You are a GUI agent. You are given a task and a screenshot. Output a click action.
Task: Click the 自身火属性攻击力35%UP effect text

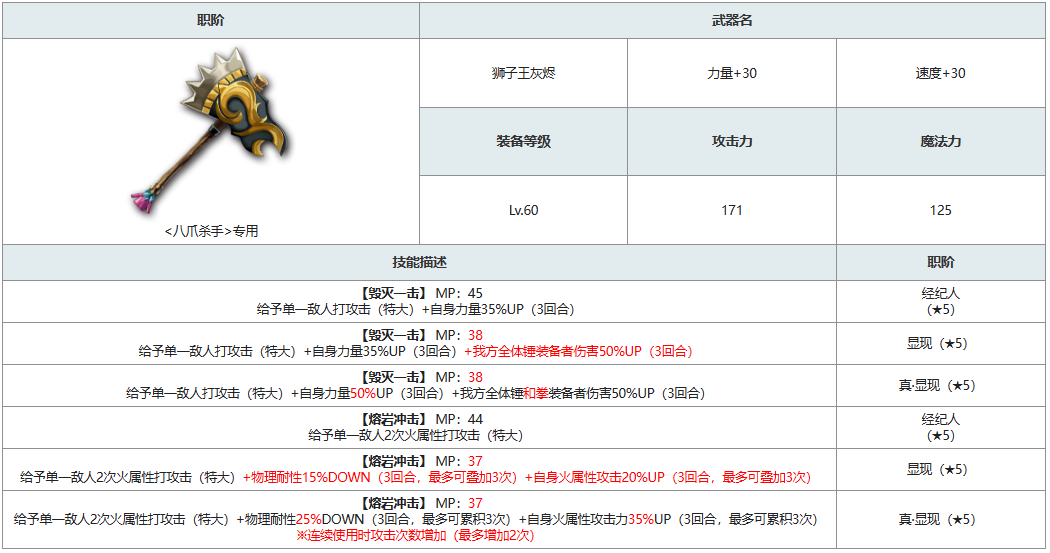[x=596, y=519]
